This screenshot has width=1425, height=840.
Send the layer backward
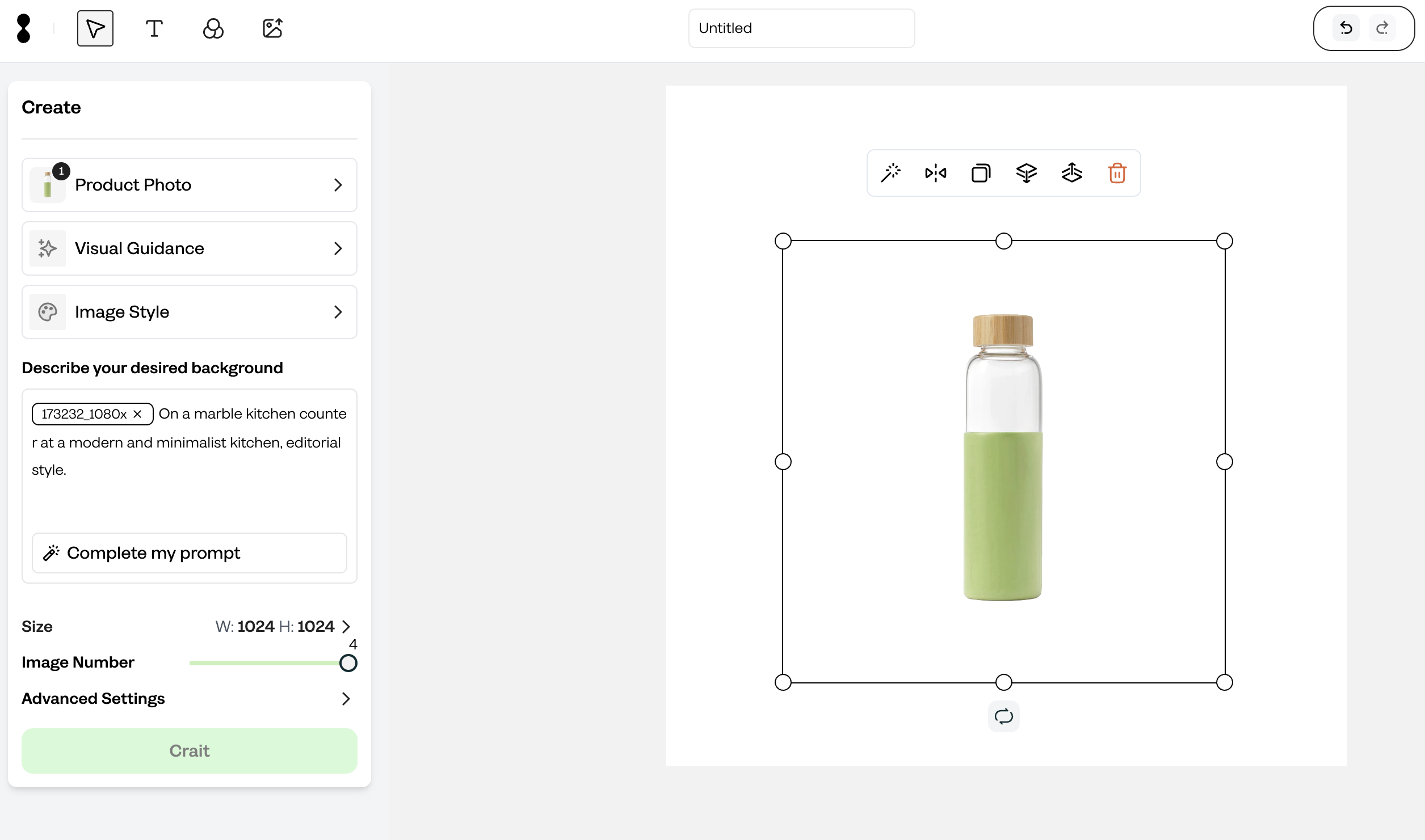(1027, 173)
